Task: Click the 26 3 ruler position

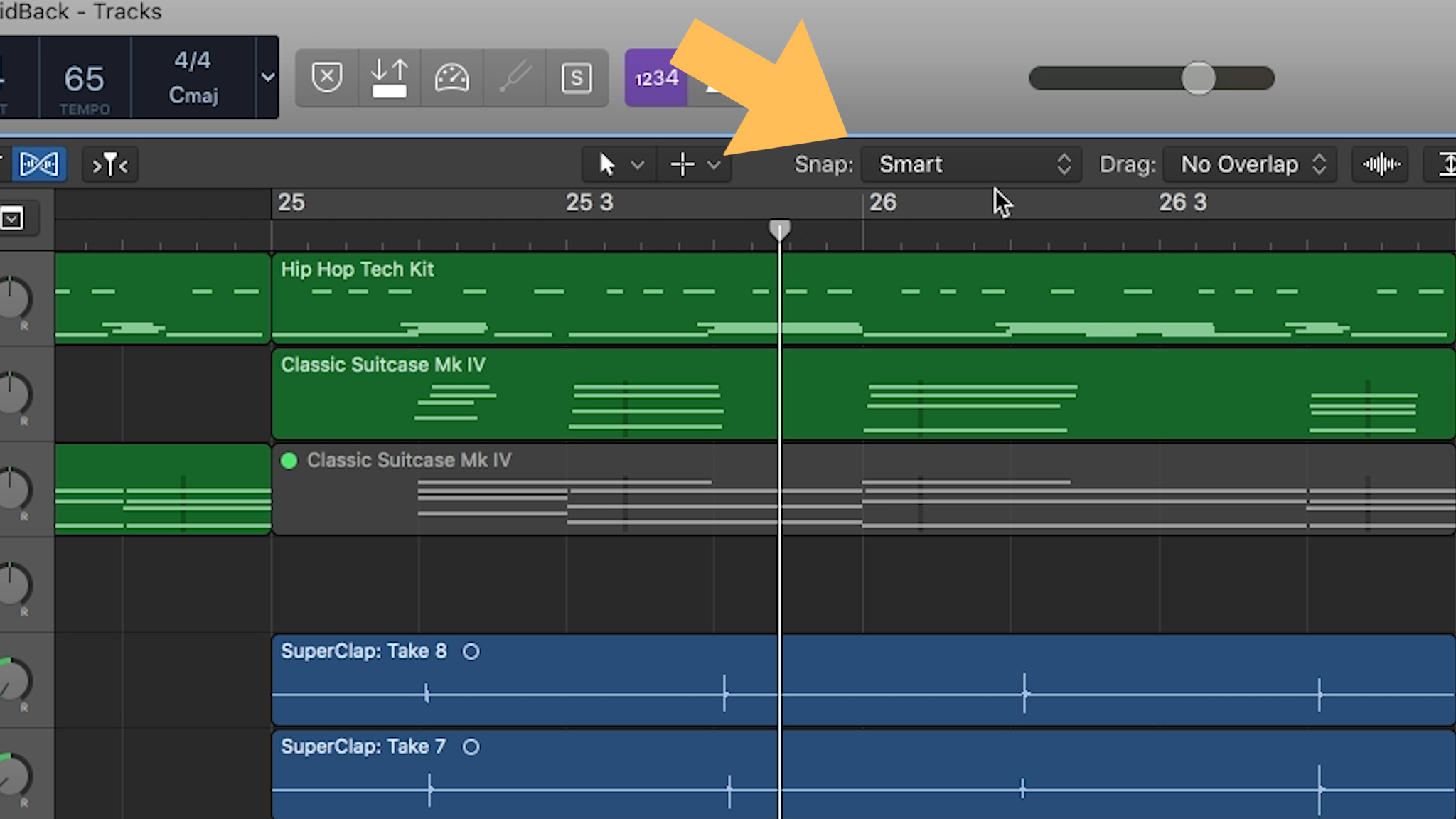Action: coord(1183,203)
